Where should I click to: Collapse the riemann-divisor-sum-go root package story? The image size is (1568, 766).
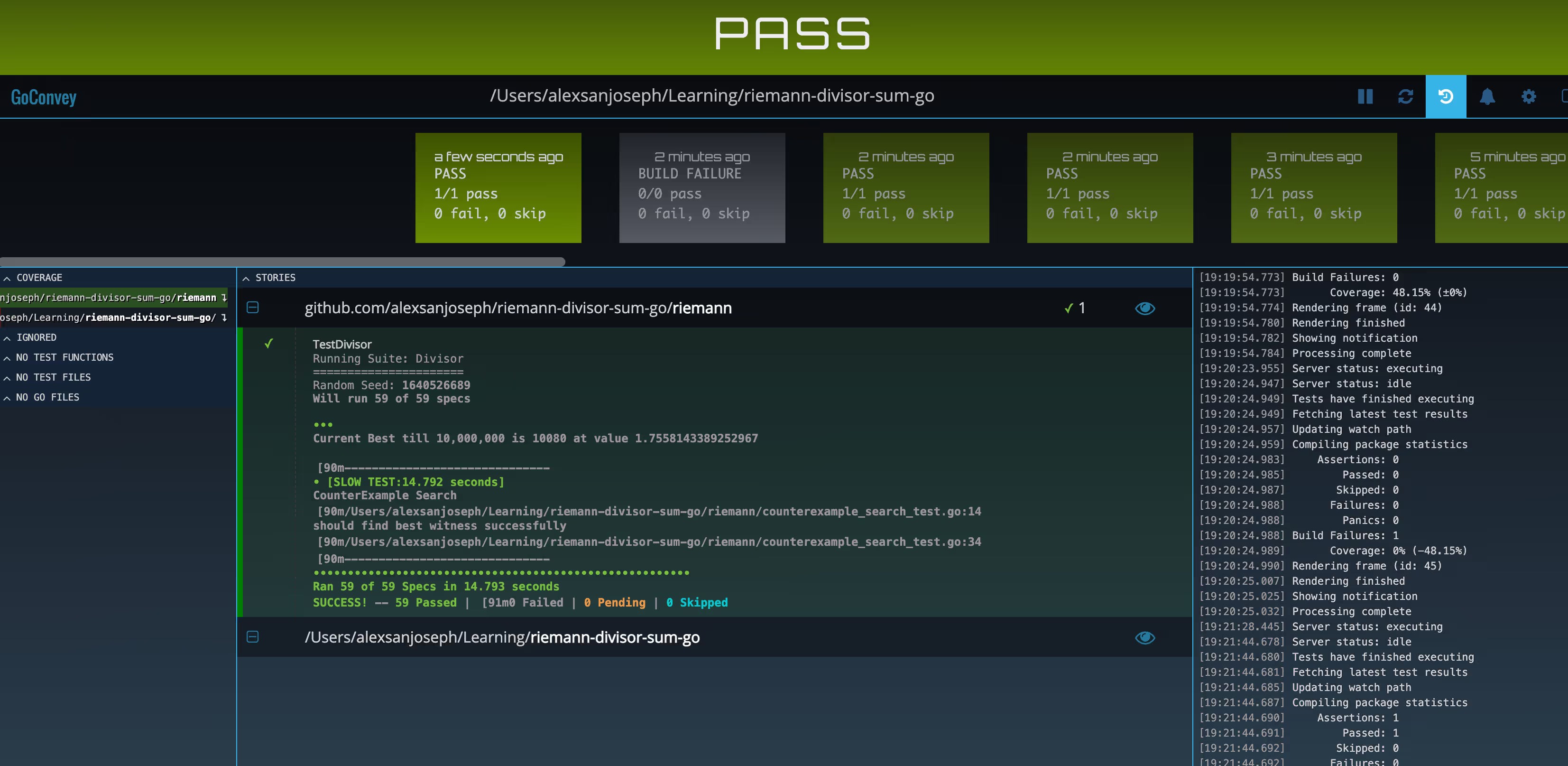253,637
